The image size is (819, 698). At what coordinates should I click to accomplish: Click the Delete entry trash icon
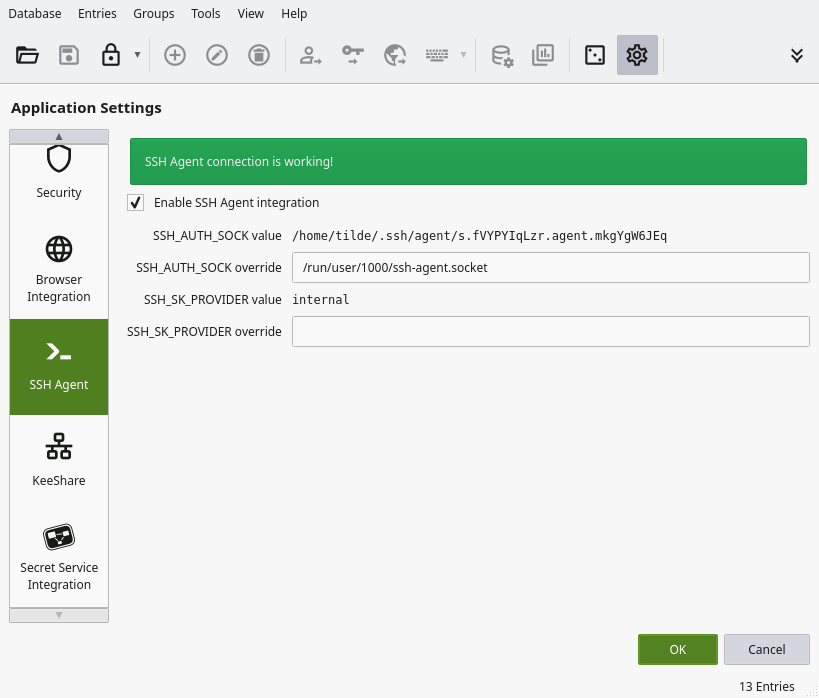259,55
